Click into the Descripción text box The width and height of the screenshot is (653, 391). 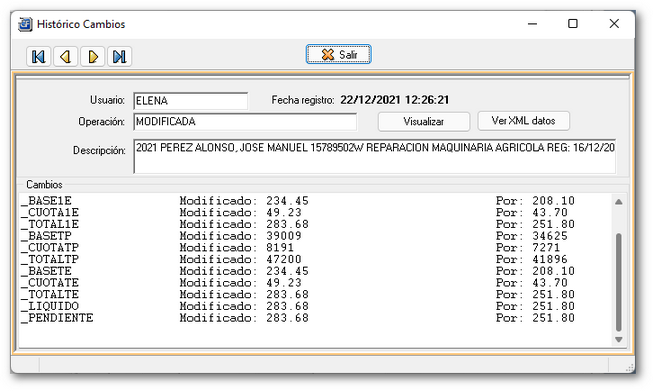[x=374, y=156]
